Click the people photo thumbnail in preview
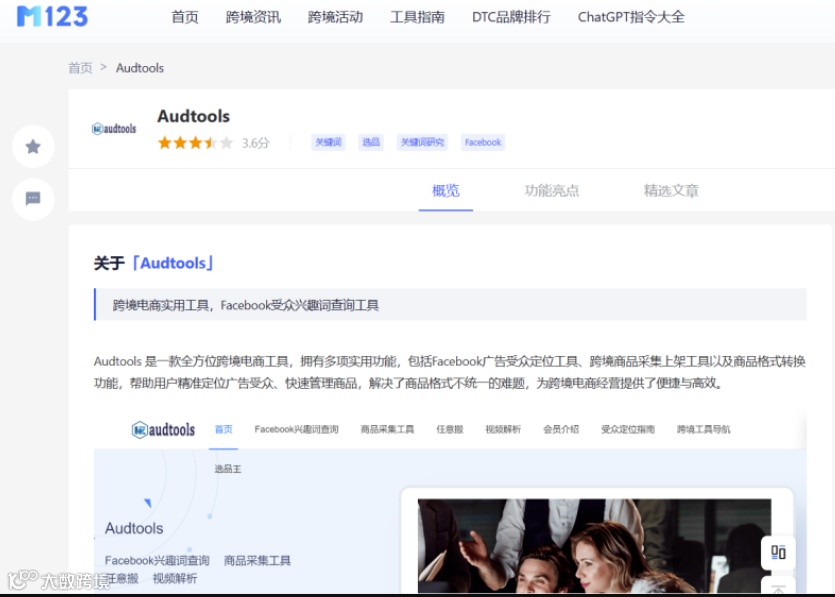 [x=594, y=546]
